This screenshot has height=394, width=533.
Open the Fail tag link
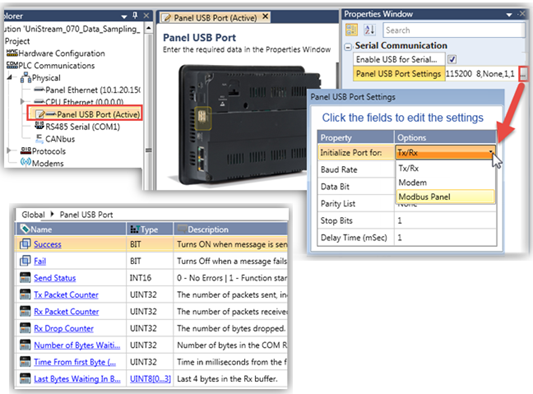point(40,261)
